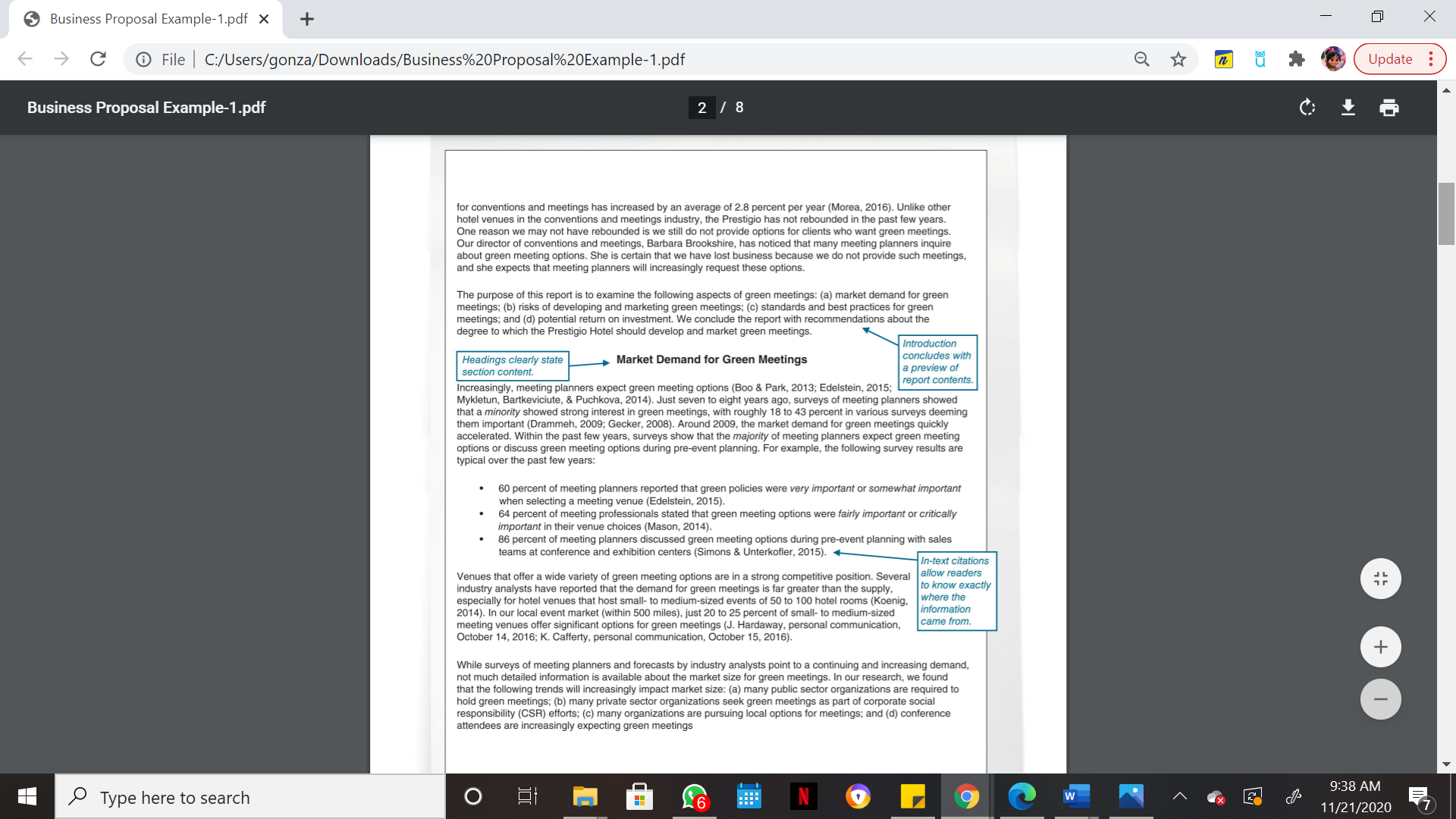Image resolution: width=1456 pixels, height=819 pixels.
Task: Click the OneDrive tray icon
Action: [x=1216, y=797]
